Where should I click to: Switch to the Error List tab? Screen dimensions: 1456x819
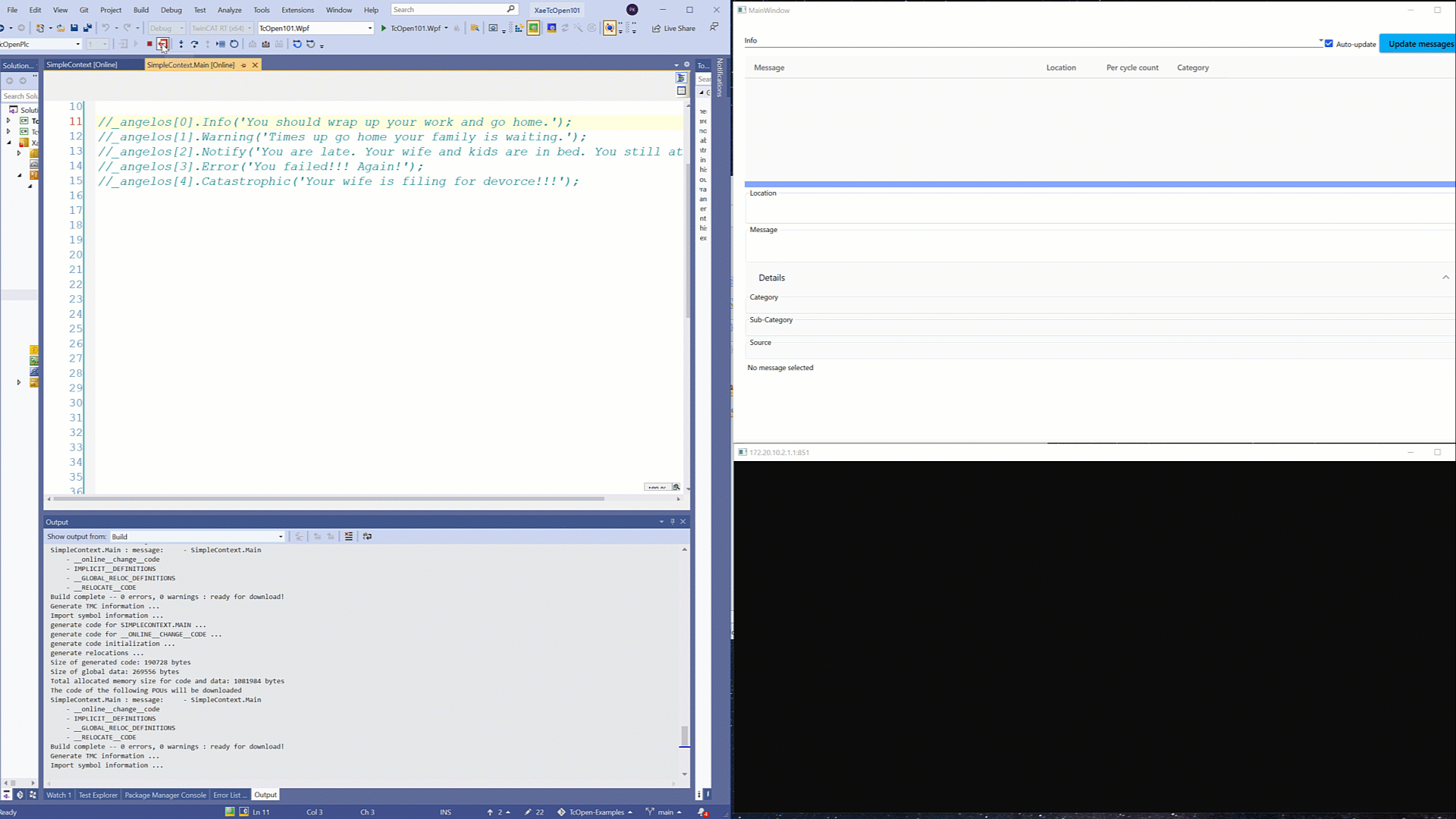pyautogui.click(x=227, y=795)
